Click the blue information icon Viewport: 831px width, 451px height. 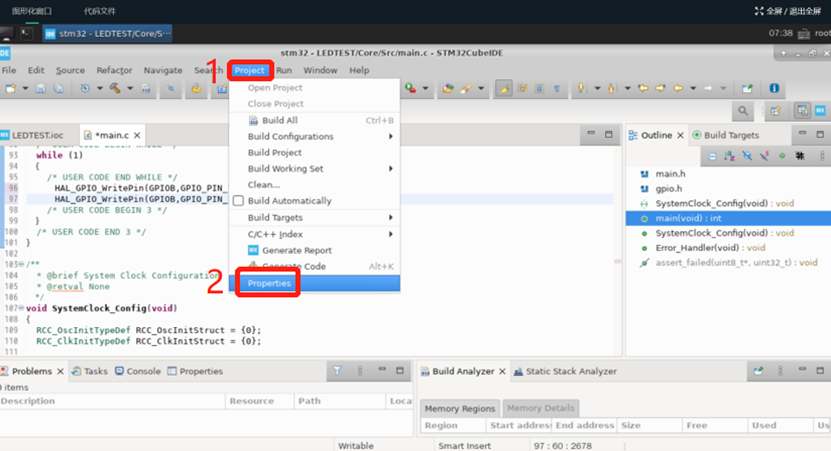pyautogui.click(x=774, y=88)
